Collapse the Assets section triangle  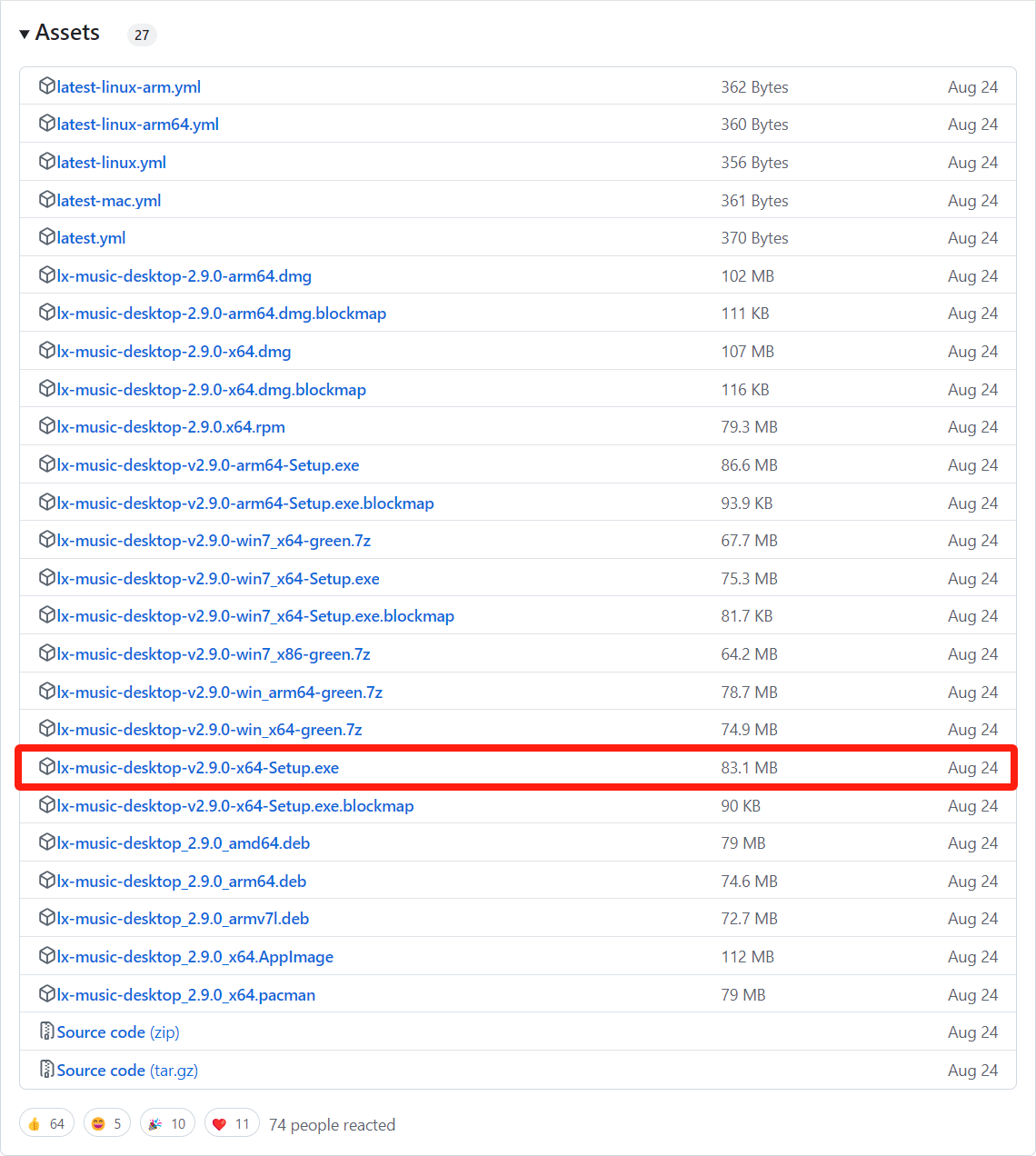[x=25, y=35]
